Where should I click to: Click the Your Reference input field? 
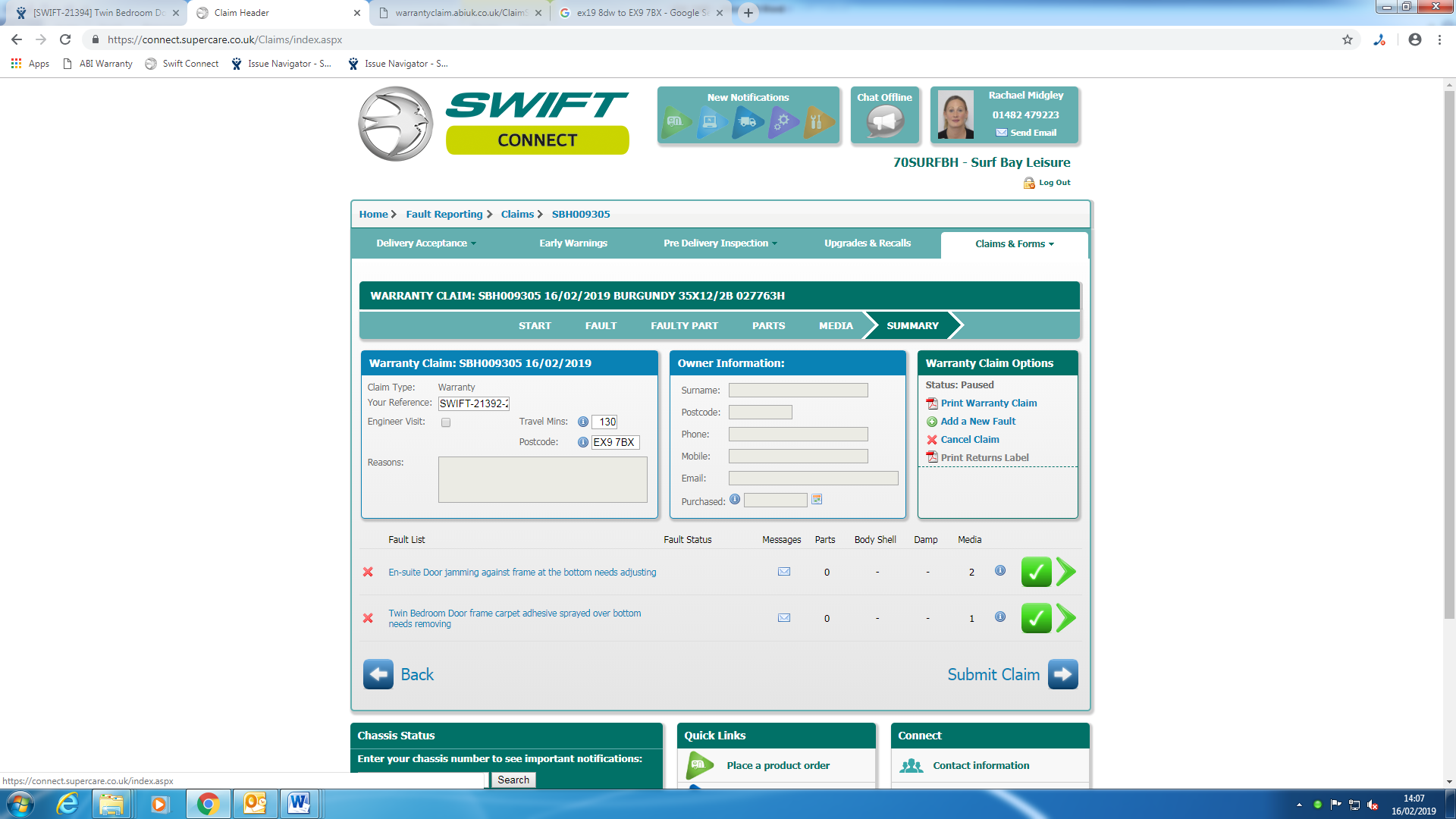click(x=473, y=403)
